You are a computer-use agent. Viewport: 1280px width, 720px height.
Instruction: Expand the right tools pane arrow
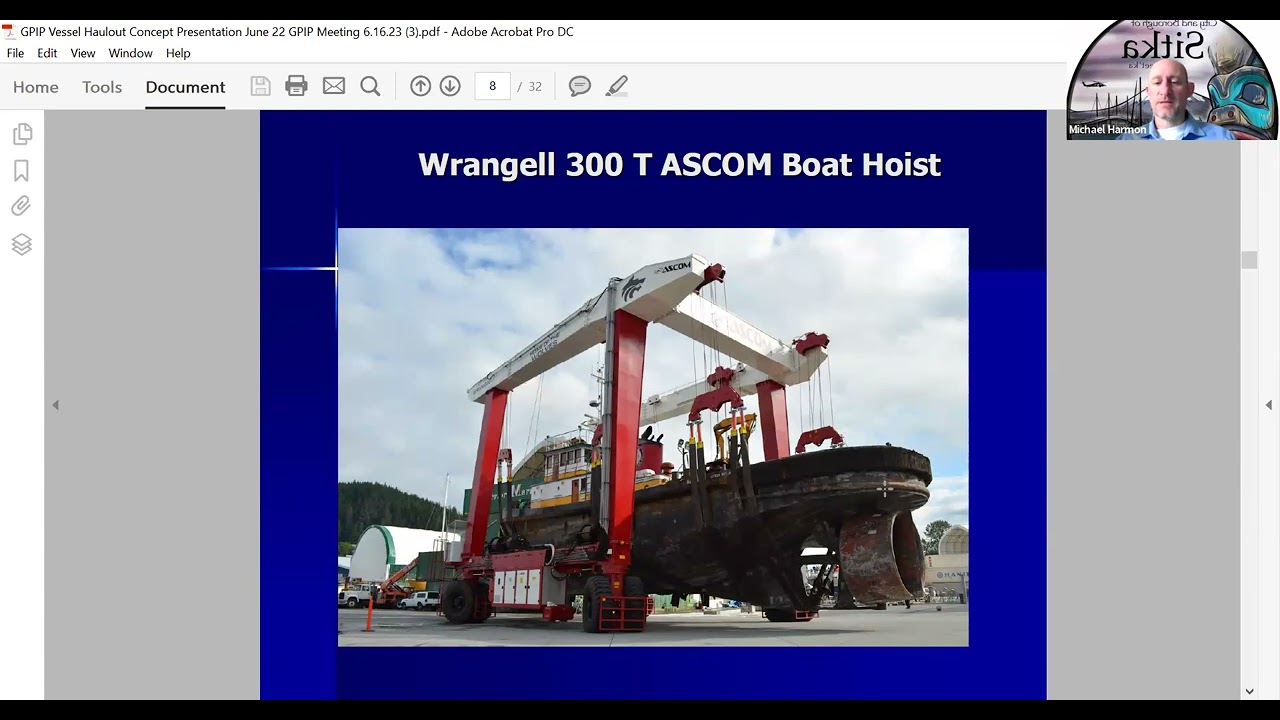[1269, 405]
